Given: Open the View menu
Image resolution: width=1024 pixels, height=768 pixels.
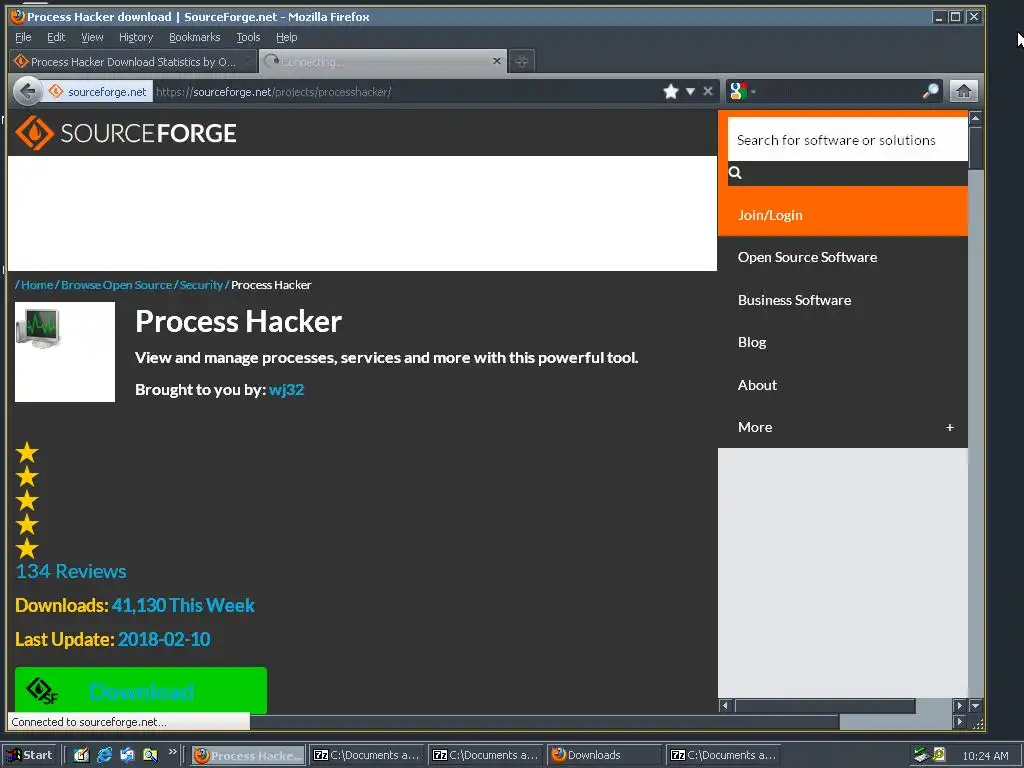Looking at the screenshot, I should tap(92, 37).
